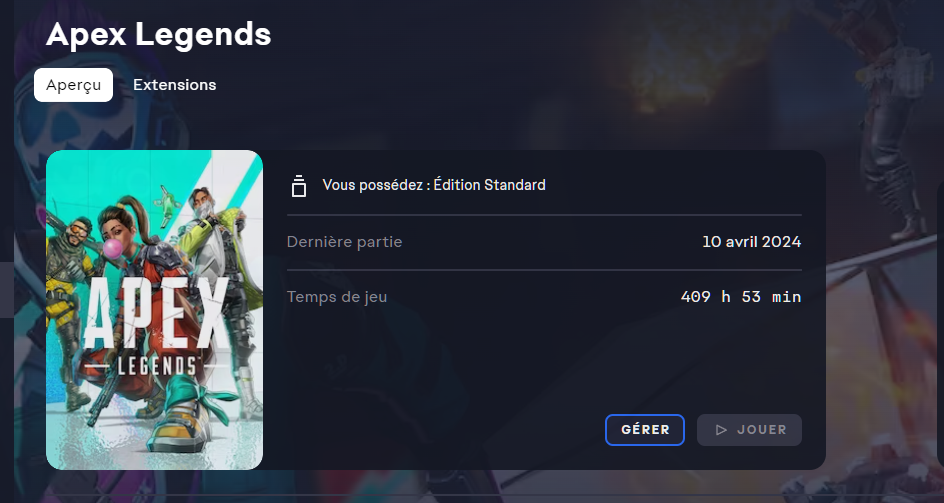Click the Apex Legends page title
944x503 pixels.
pyautogui.click(x=158, y=34)
